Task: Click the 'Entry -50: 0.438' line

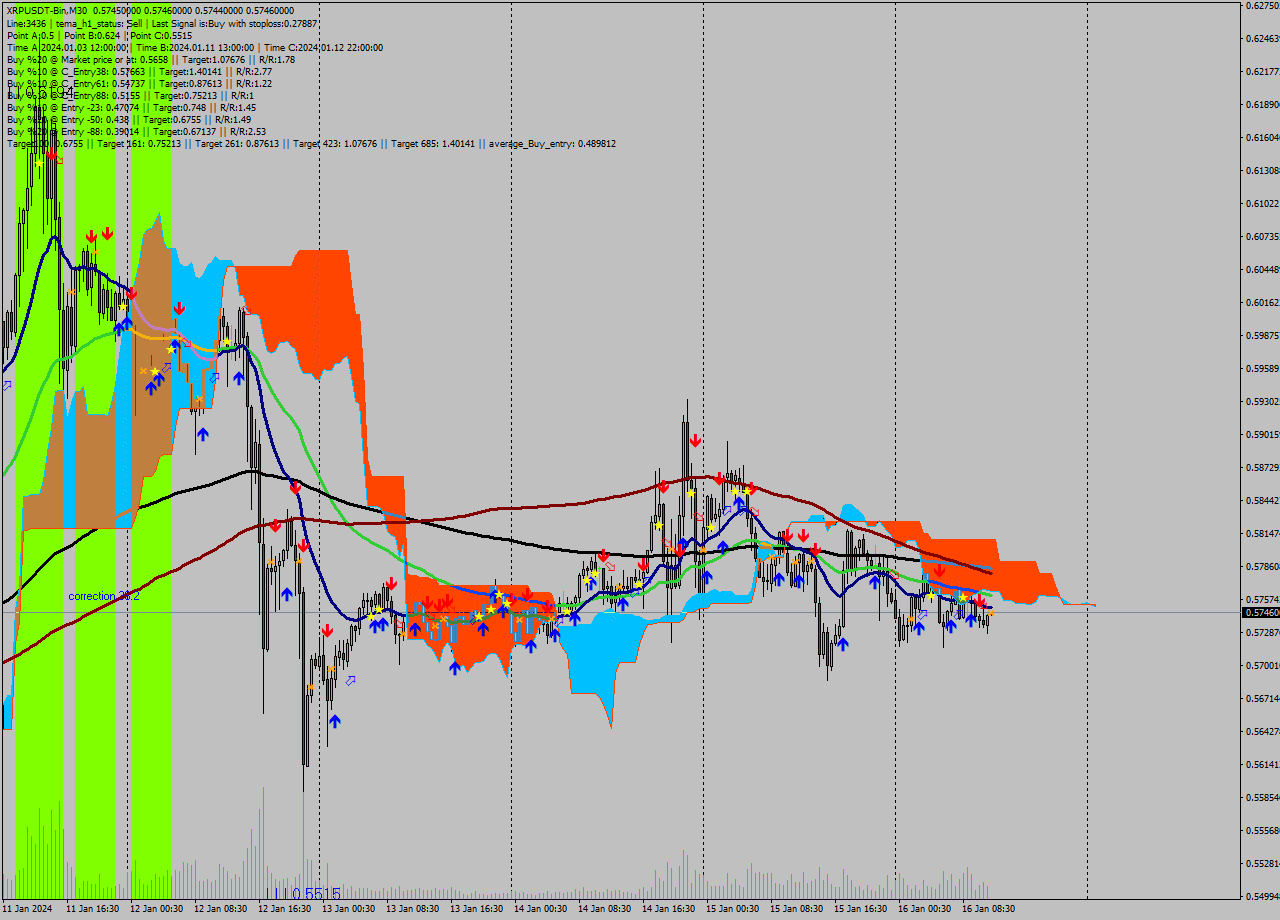Action: [x=128, y=119]
